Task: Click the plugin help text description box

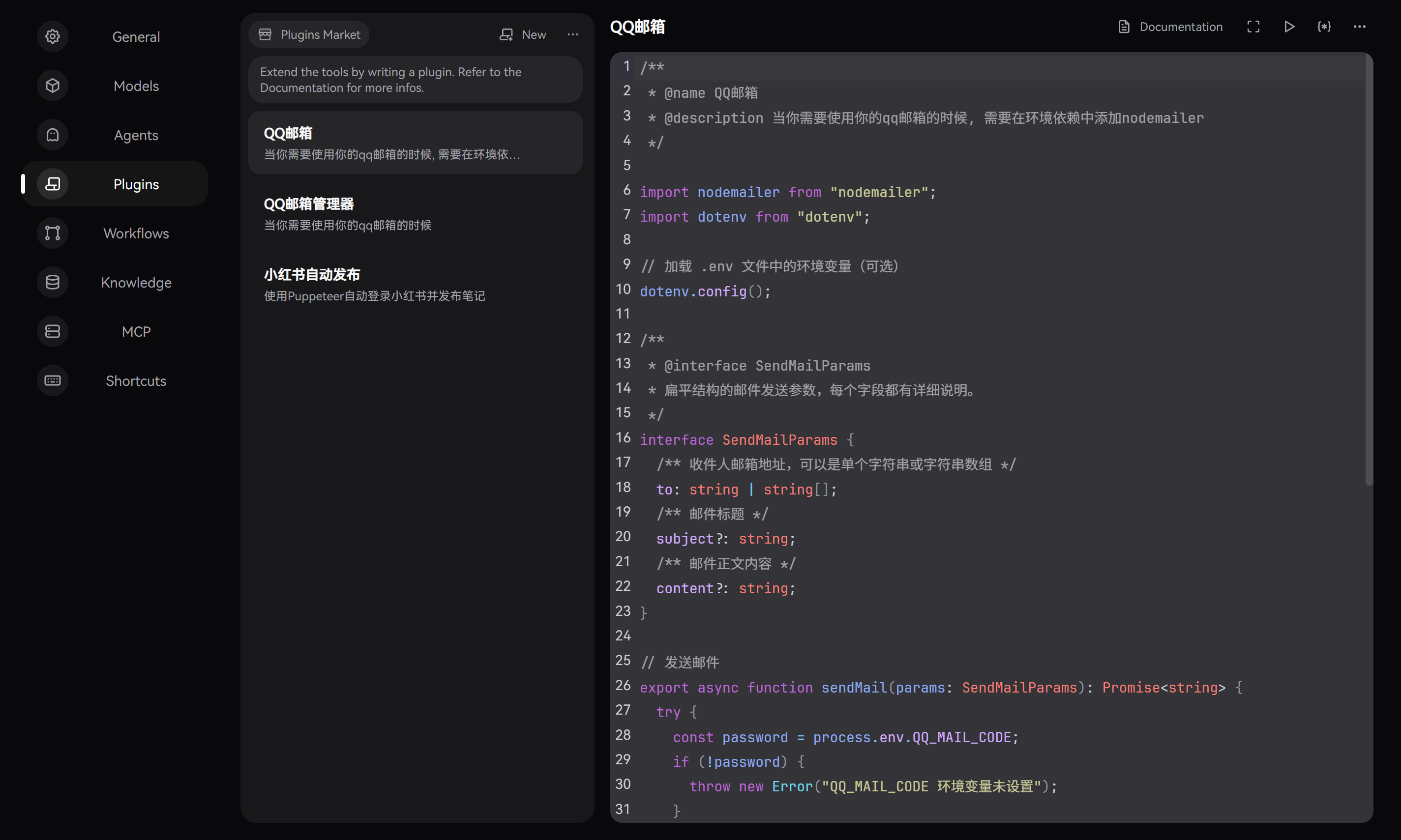Action: (x=415, y=80)
